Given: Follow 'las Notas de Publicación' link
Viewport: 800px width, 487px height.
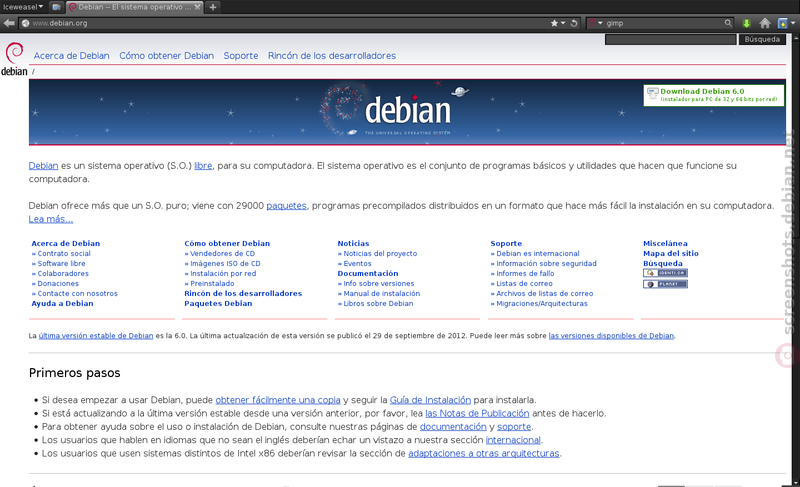Looking at the screenshot, I should (x=477, y=413).
